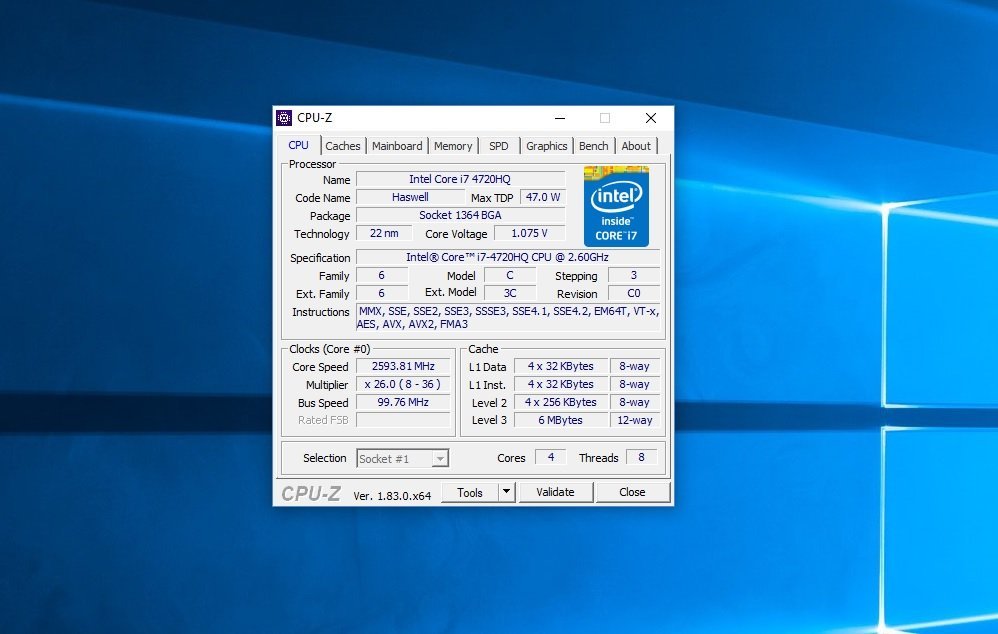Click the Close button at bottom

pyautogui.click(x=633, y=492)
